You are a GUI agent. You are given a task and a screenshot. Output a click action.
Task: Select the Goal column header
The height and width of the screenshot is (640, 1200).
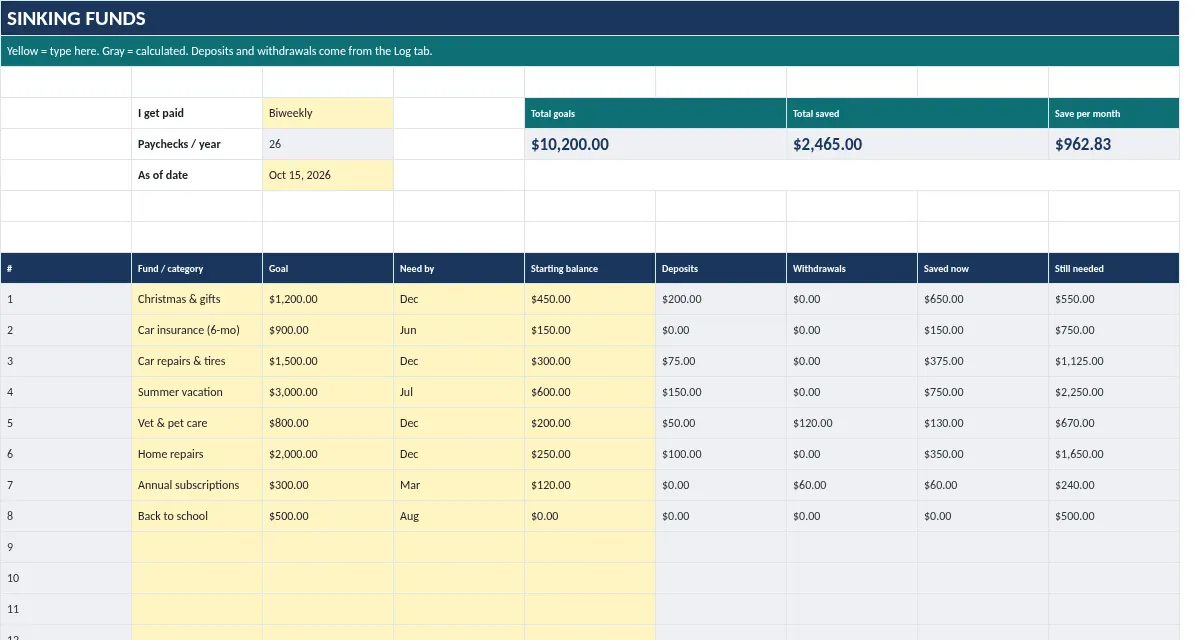(x=328, y=268)
